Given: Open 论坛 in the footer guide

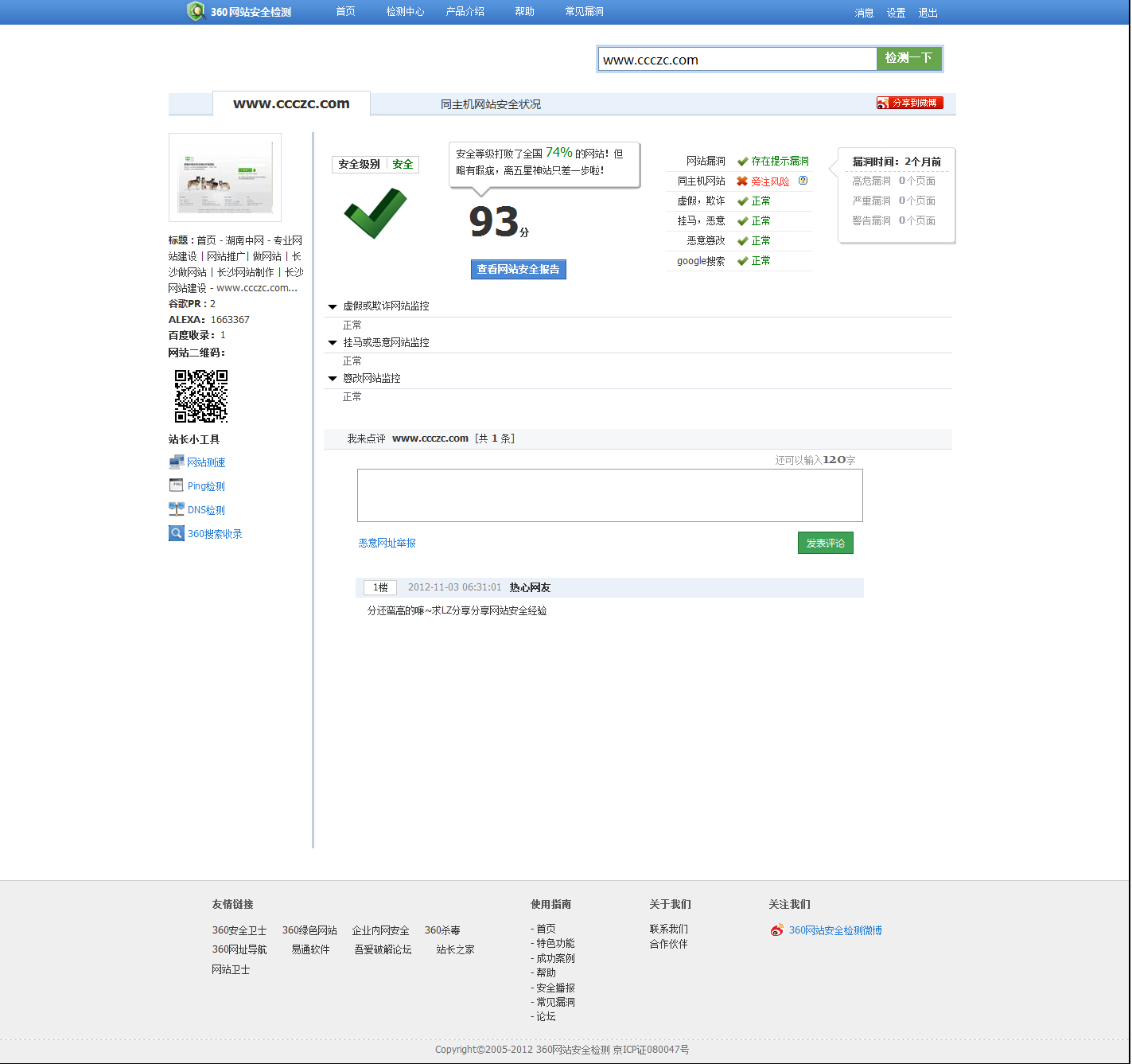Looking at the screenshot, I should pos(546,1016).
